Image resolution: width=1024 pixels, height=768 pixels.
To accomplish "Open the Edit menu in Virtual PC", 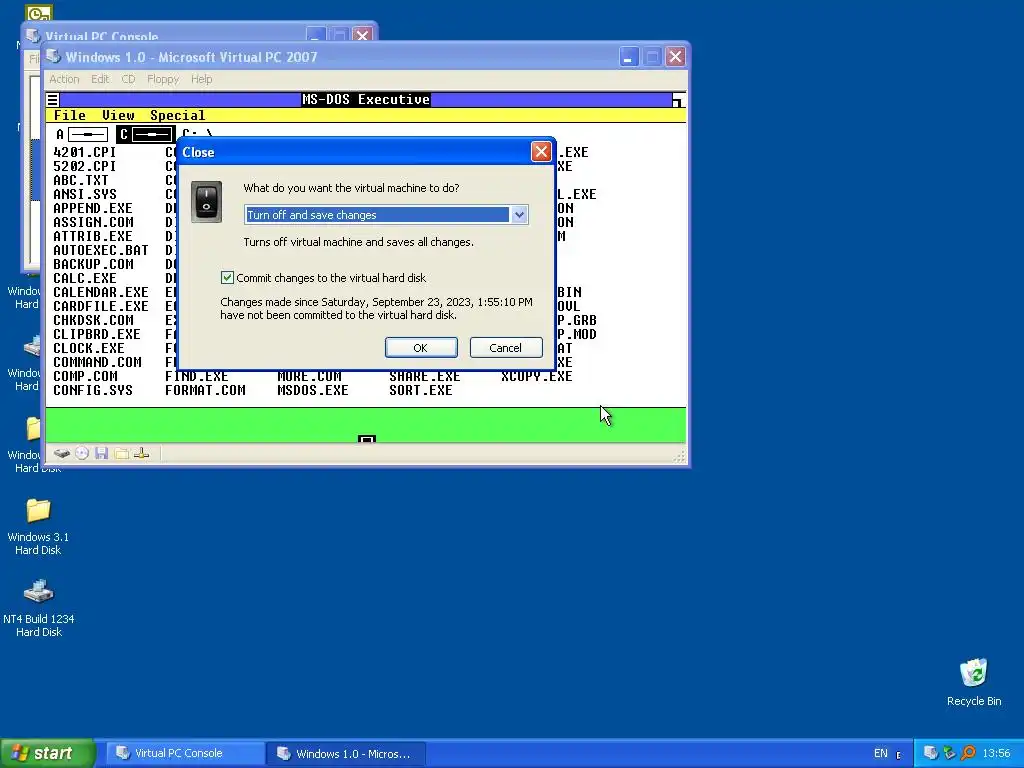I will tap(100, 79).
